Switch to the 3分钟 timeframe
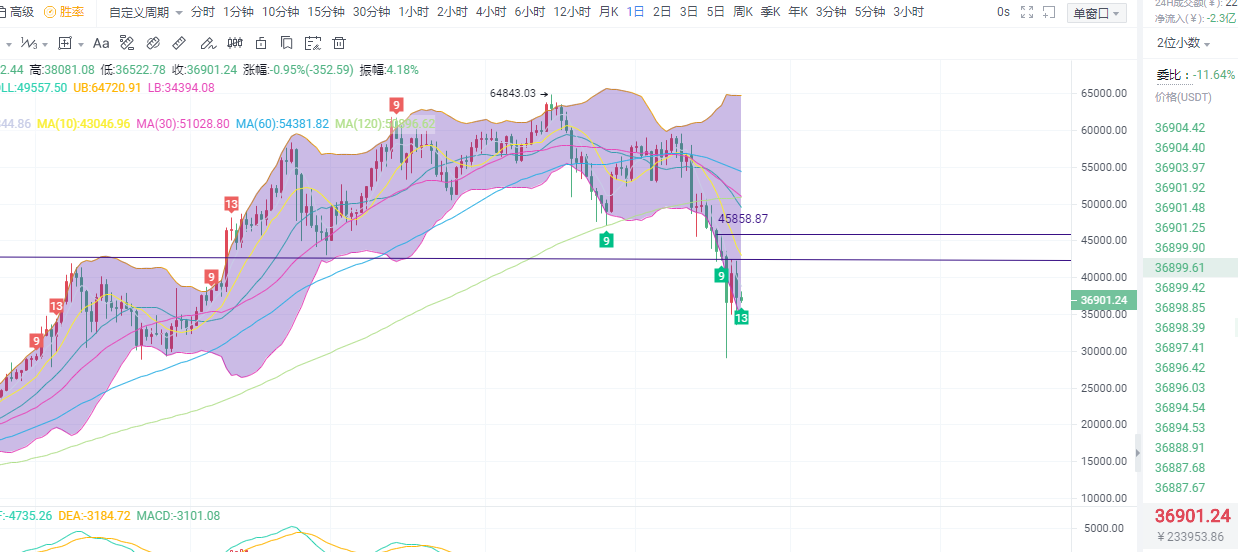Image resolution: width=1238 pixels, height=552 pixels. tap(830, 12)
